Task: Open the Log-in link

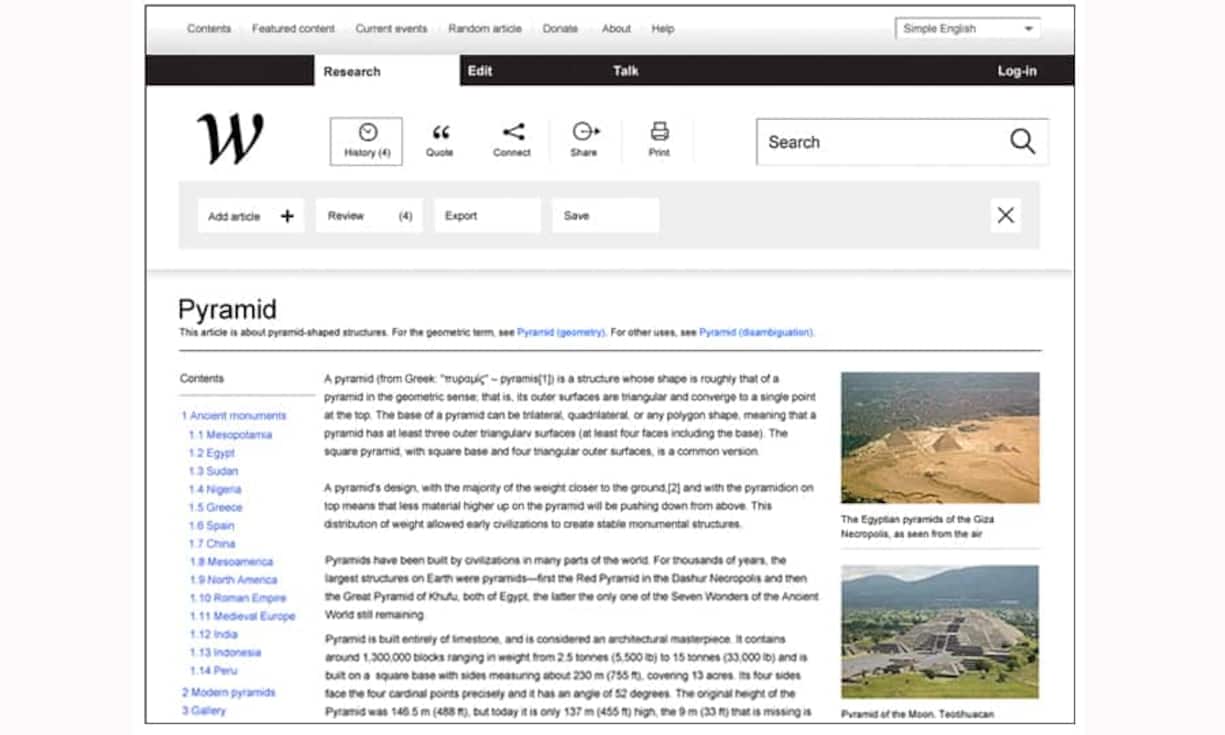Action: point(1016,71)
